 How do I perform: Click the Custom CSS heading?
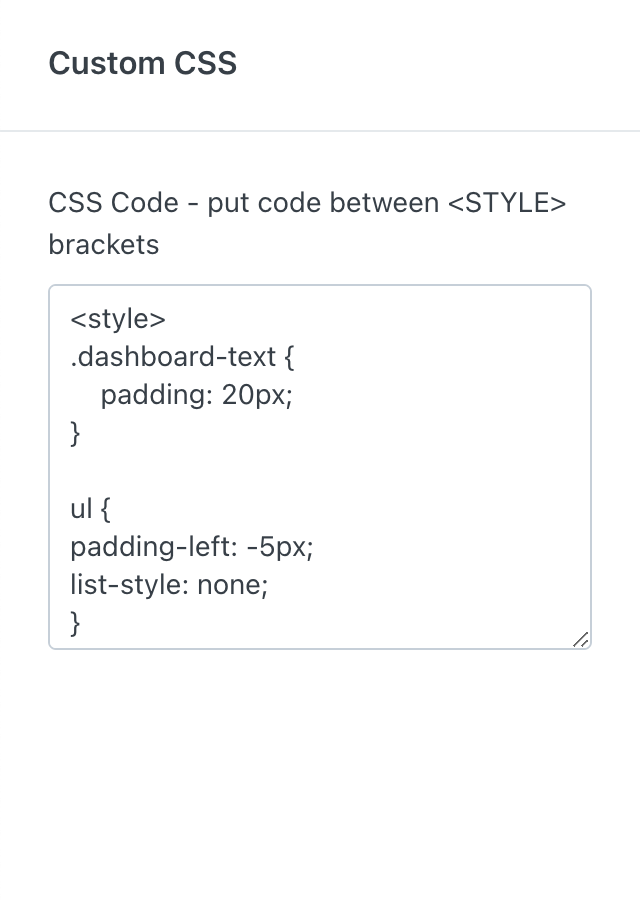pos(142,64)
